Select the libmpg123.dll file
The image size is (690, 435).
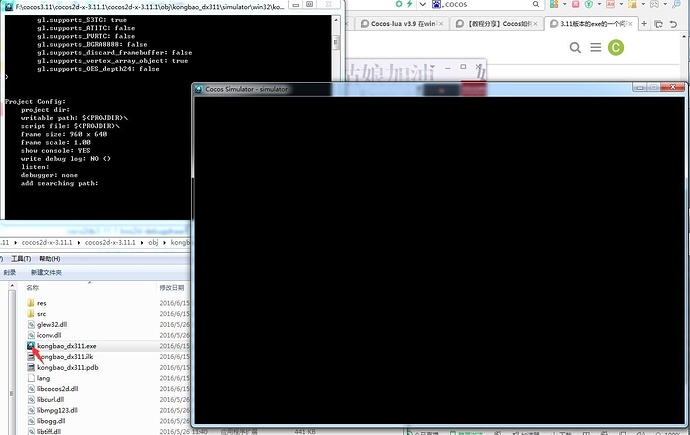click(57, 410)
